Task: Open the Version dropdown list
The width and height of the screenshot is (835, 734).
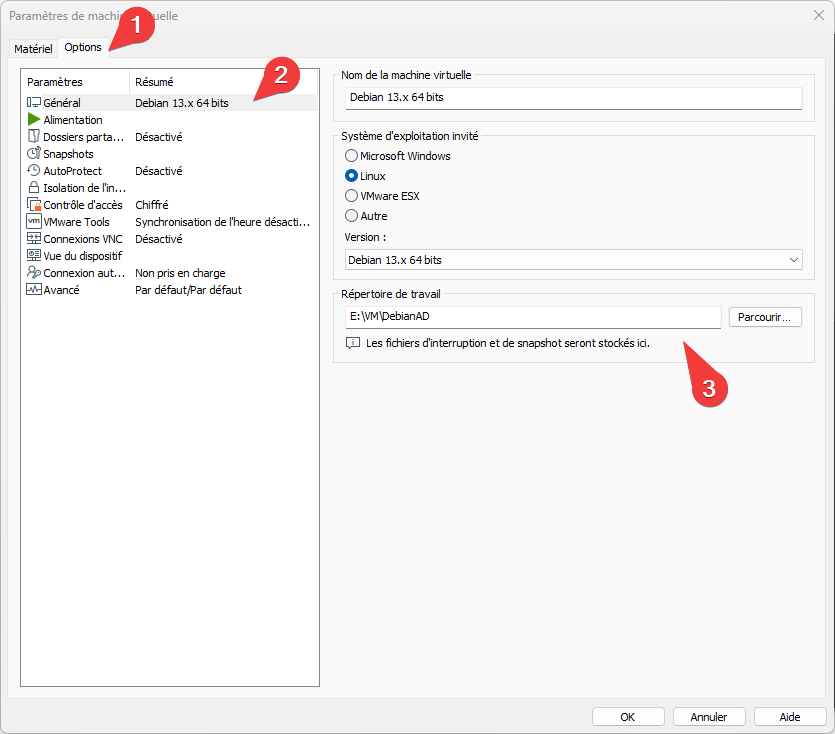Action: pos(574,260)
